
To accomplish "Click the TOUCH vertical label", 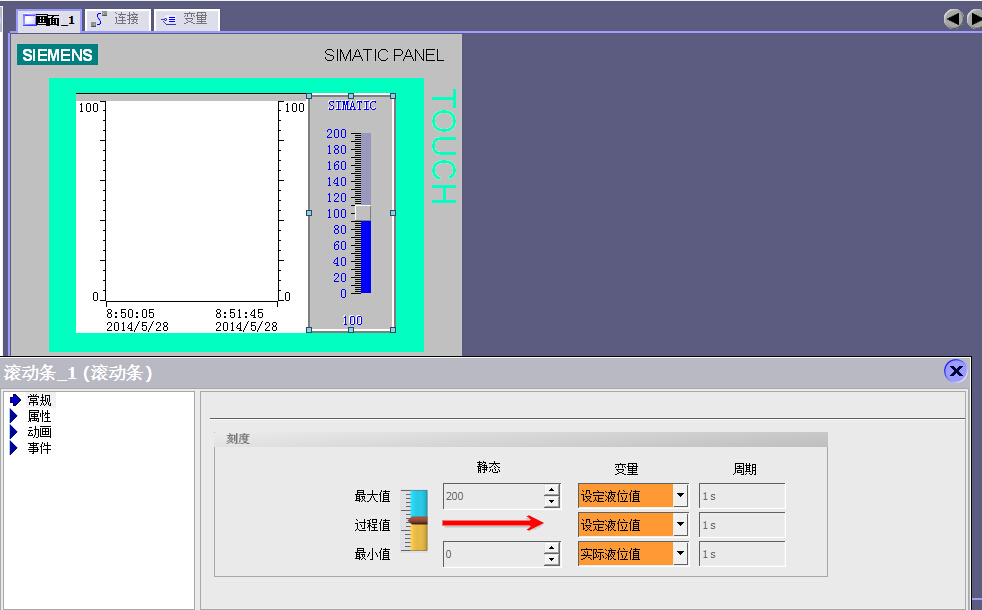I will [443, 146].
